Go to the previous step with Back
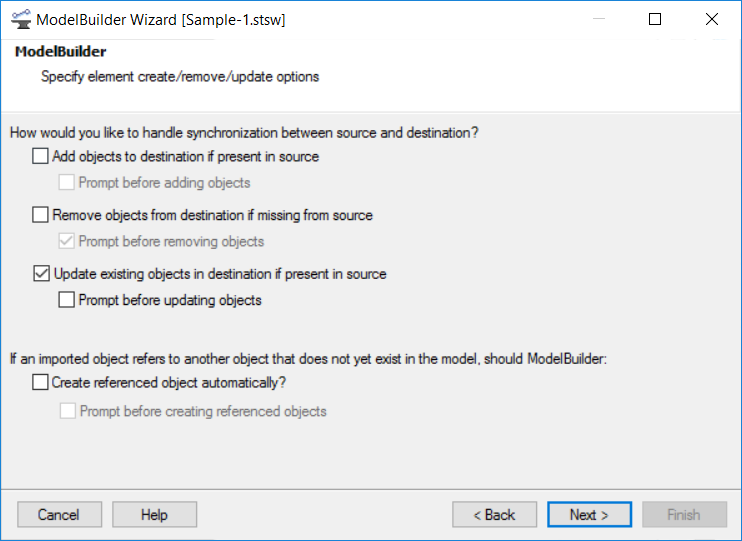The height and width of the screenshot is (541, 742). pyautogui.click(x=495, y=514)
